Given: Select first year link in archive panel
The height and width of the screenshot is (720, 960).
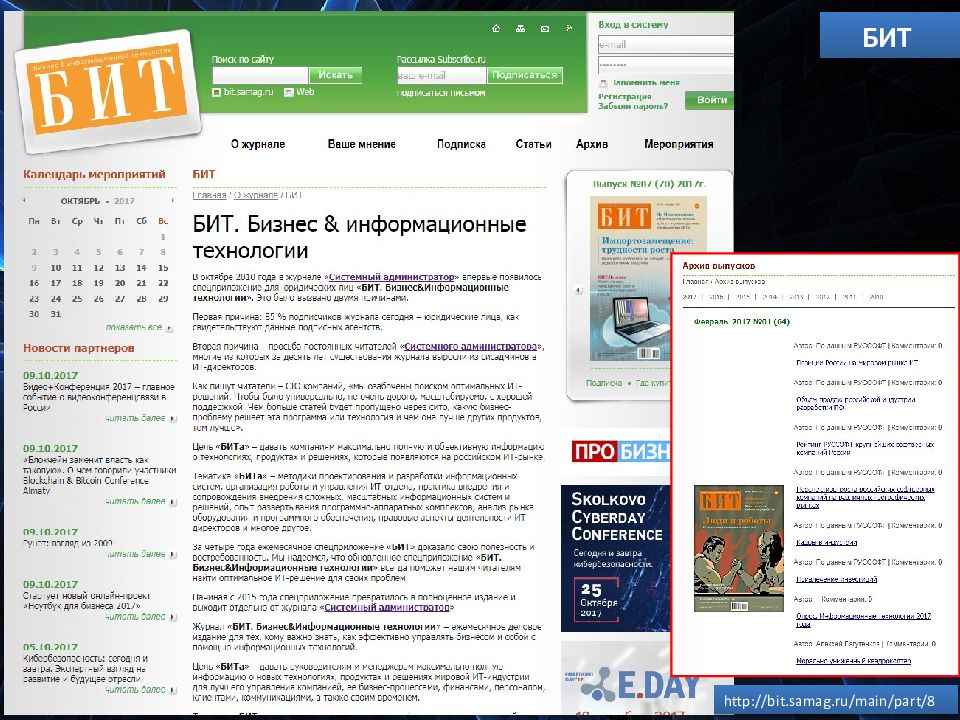Looking at the screenshot, I should point(689,296).
